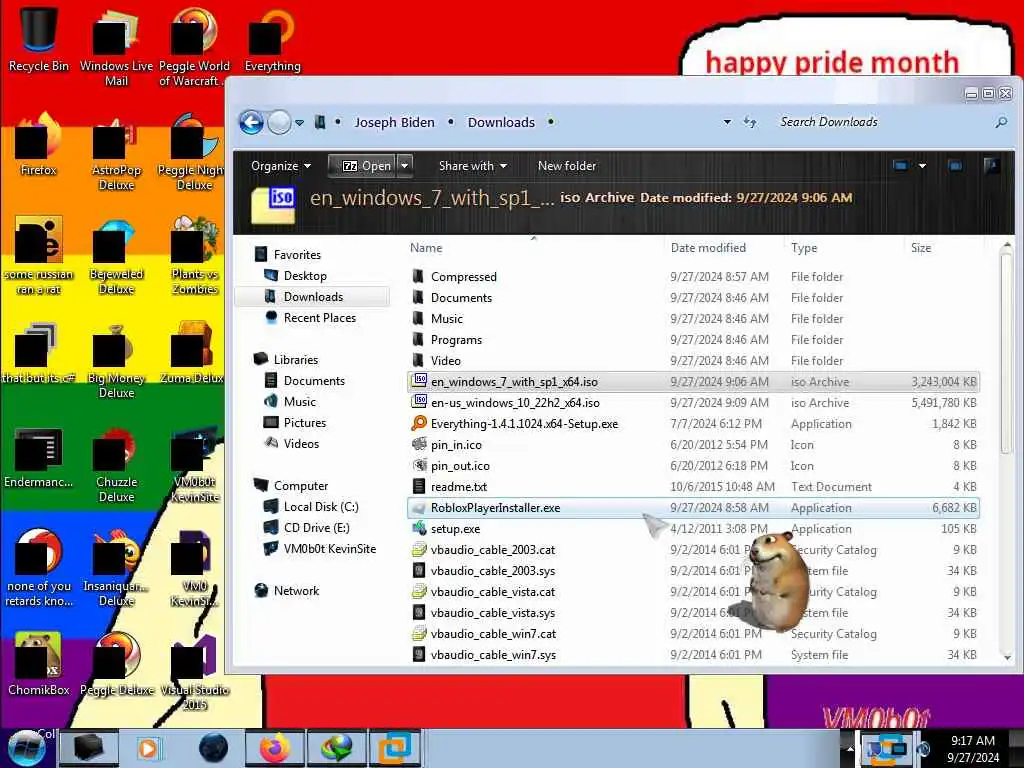Open the view options dropdown arrow
1024x768 pixels.
pyautogui.click(x=922, y=166)
